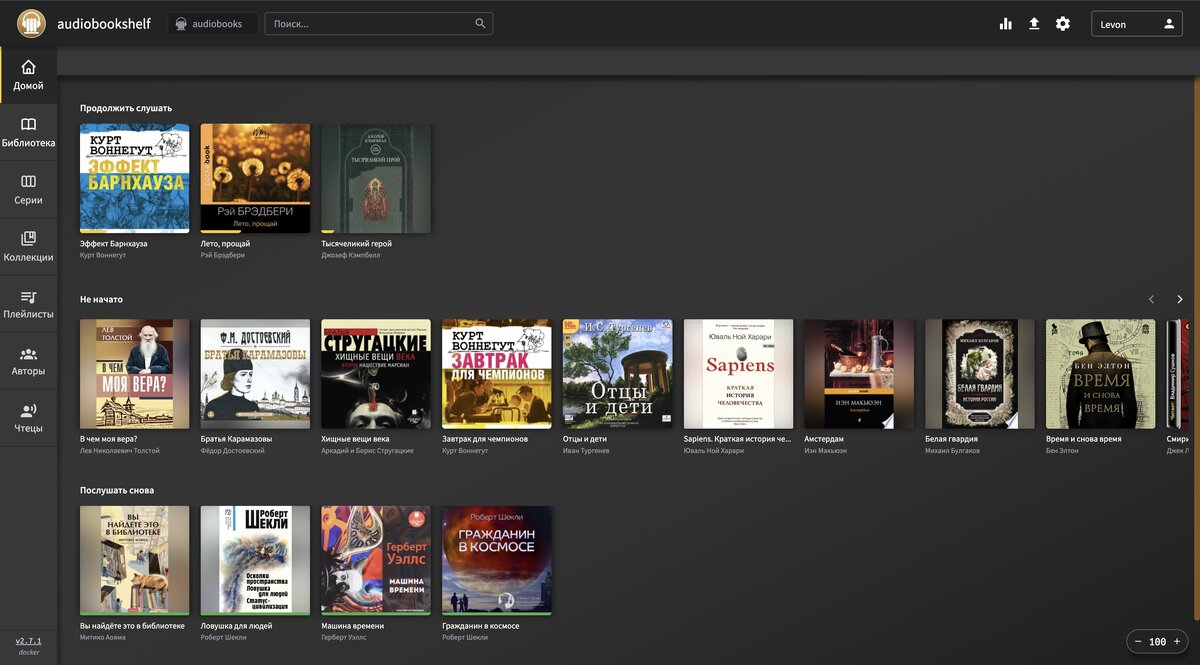The height and width of the screenshot is (665, 1200).
Task: Click the v2.7.1 version link
Action: (x=28, y=640)
